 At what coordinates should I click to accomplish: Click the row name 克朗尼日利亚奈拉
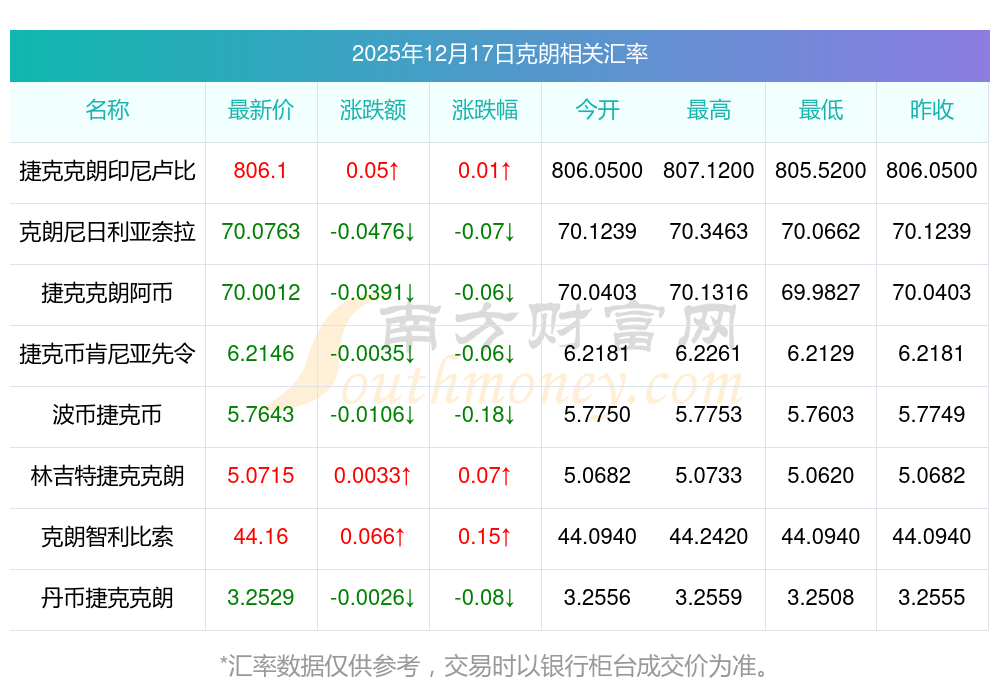click(x=107, y=231)
